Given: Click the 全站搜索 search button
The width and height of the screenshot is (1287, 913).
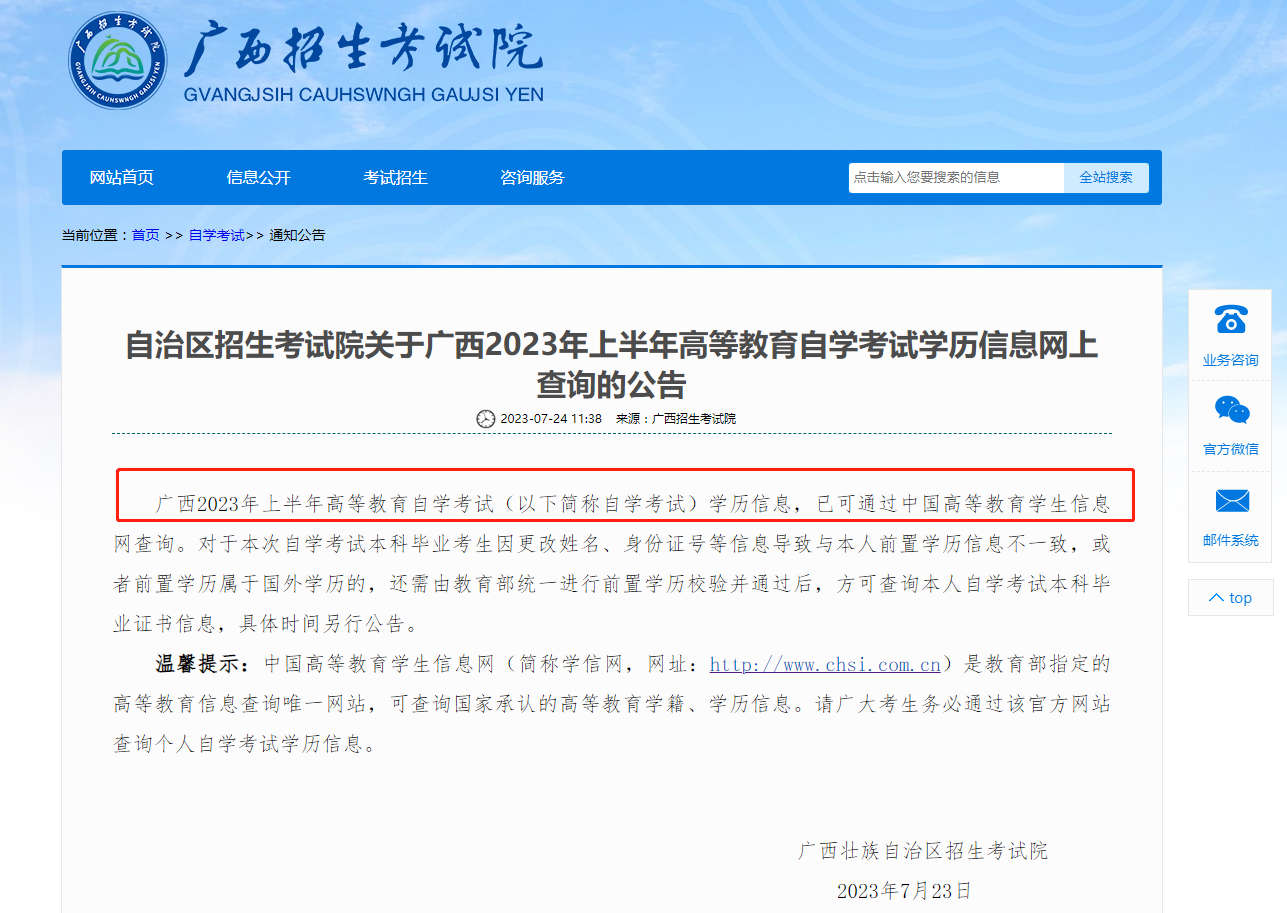Looking at the screenshot, I should click(1106, 177).
